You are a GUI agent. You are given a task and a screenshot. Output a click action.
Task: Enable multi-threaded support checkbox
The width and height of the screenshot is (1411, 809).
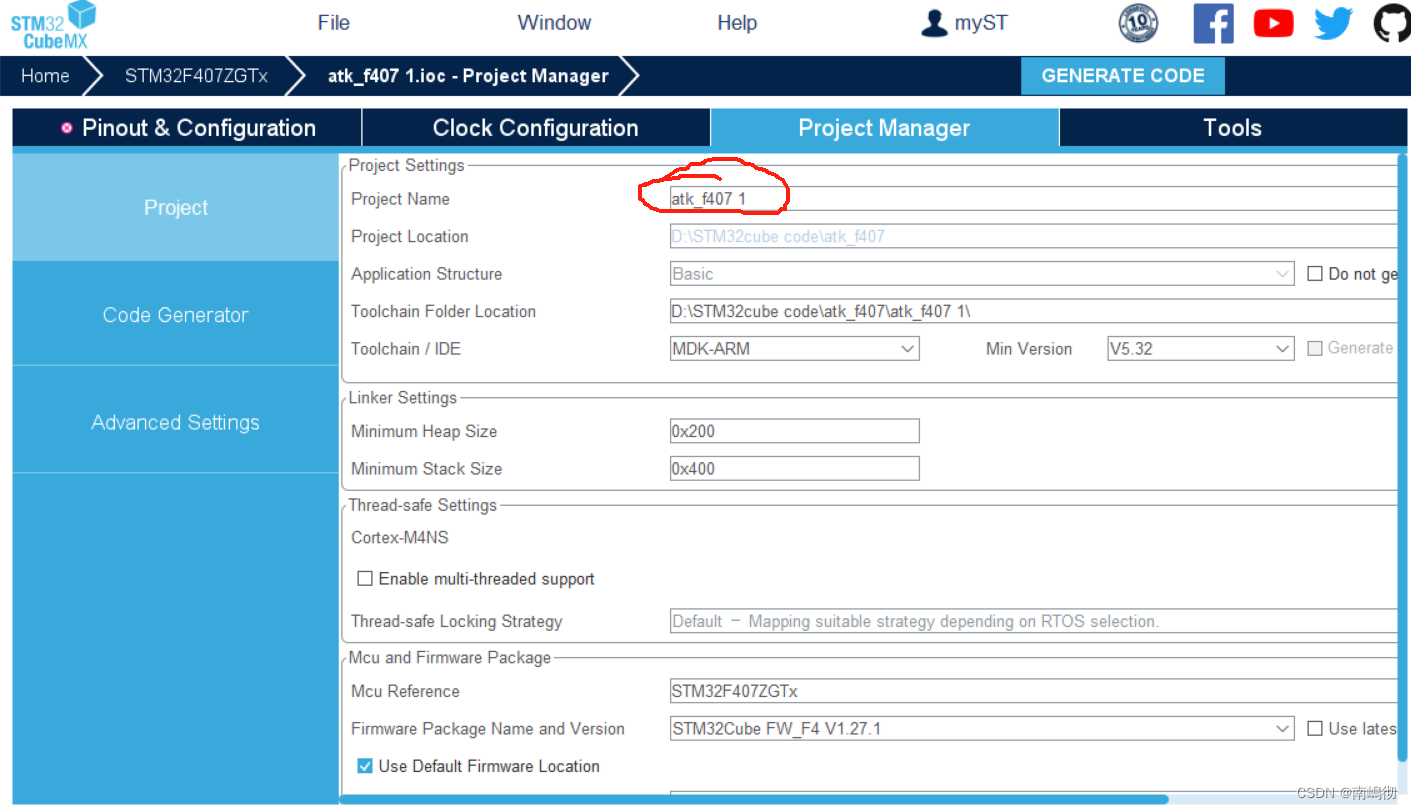tap(365, 579)
